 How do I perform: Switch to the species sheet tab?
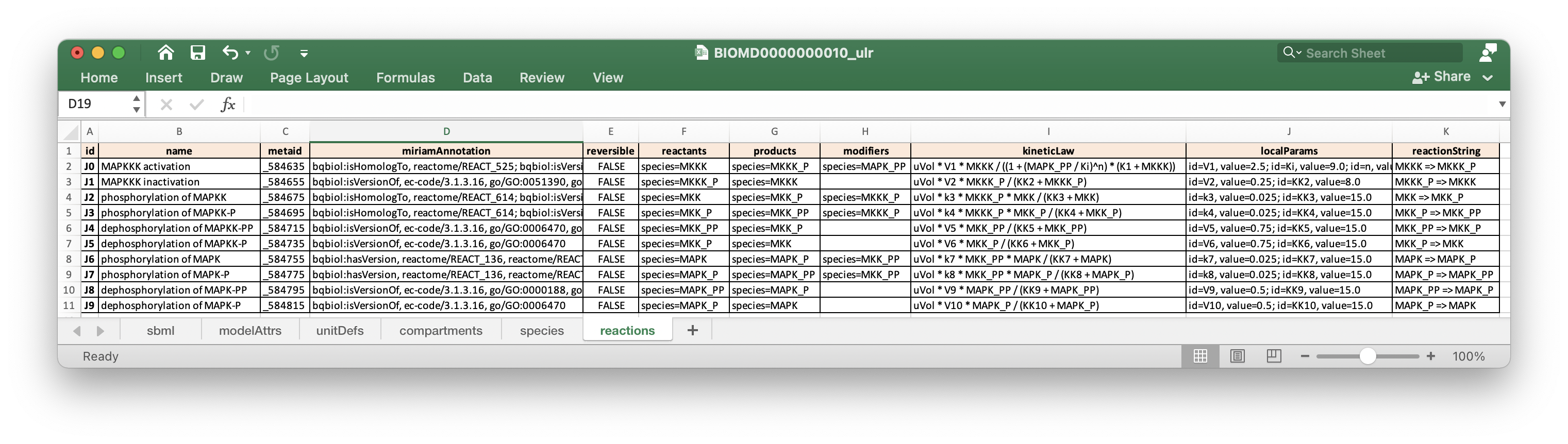point(542,331)
